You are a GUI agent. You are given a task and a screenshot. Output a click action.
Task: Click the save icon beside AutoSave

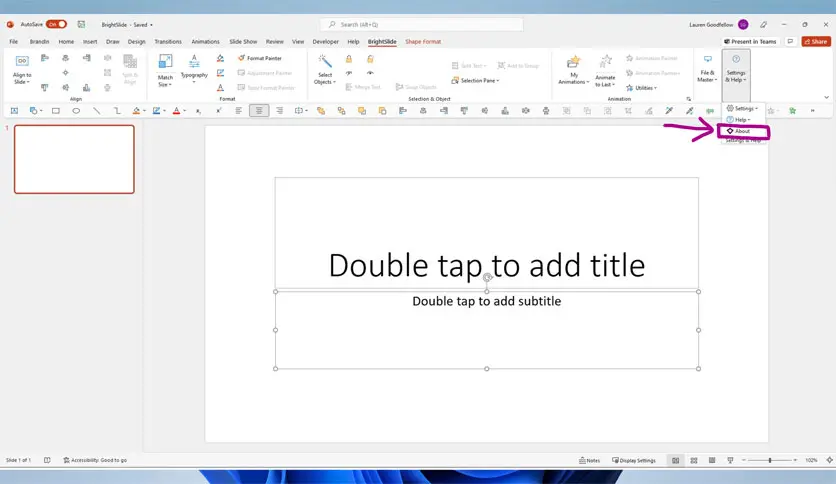point(81,25)
